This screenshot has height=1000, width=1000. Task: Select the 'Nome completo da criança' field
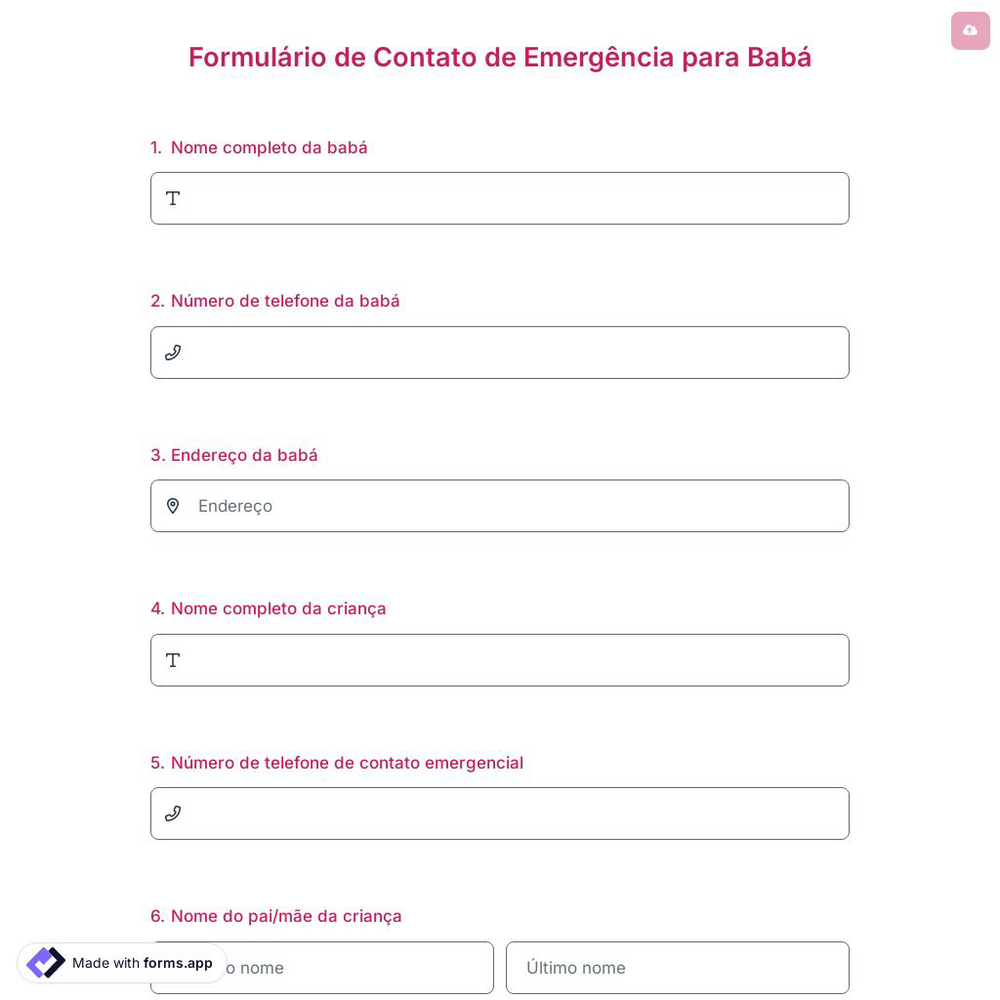click(x=500, y=660)
